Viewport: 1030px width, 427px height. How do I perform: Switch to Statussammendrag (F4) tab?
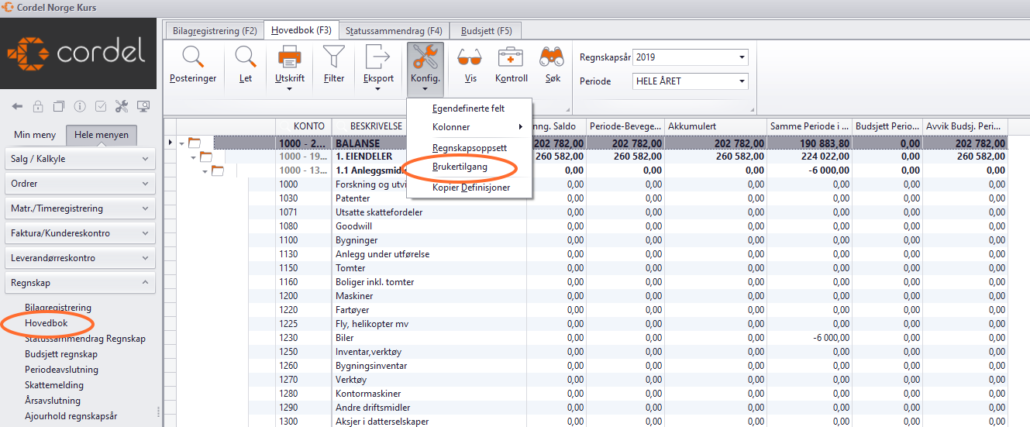pos(394,30)
